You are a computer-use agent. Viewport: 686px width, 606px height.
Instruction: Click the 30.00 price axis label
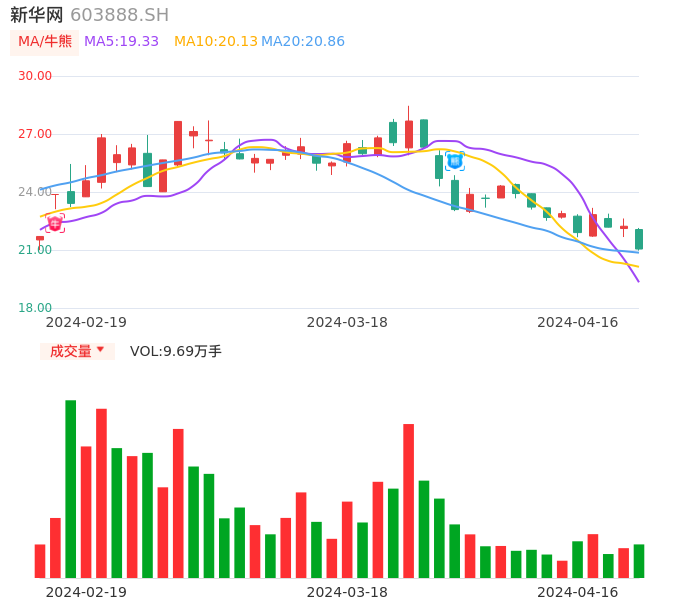(35, 76)
